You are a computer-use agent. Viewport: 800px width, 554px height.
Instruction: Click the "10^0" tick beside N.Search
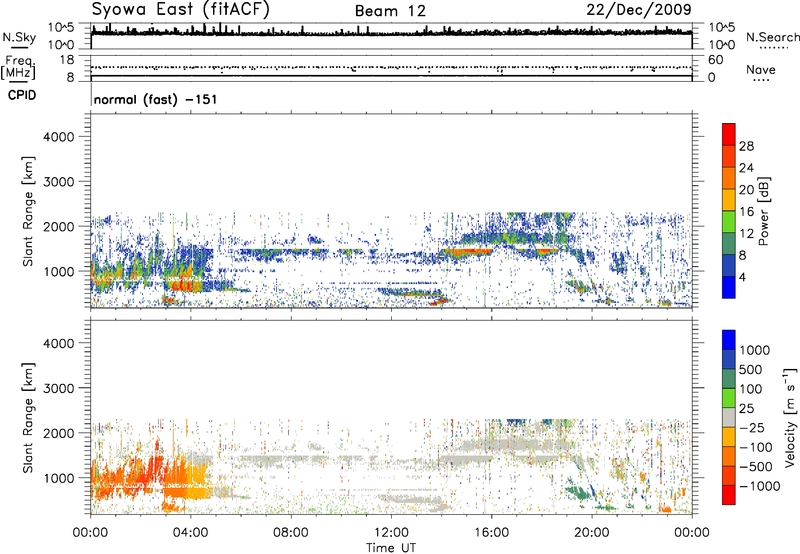point(721,45)
